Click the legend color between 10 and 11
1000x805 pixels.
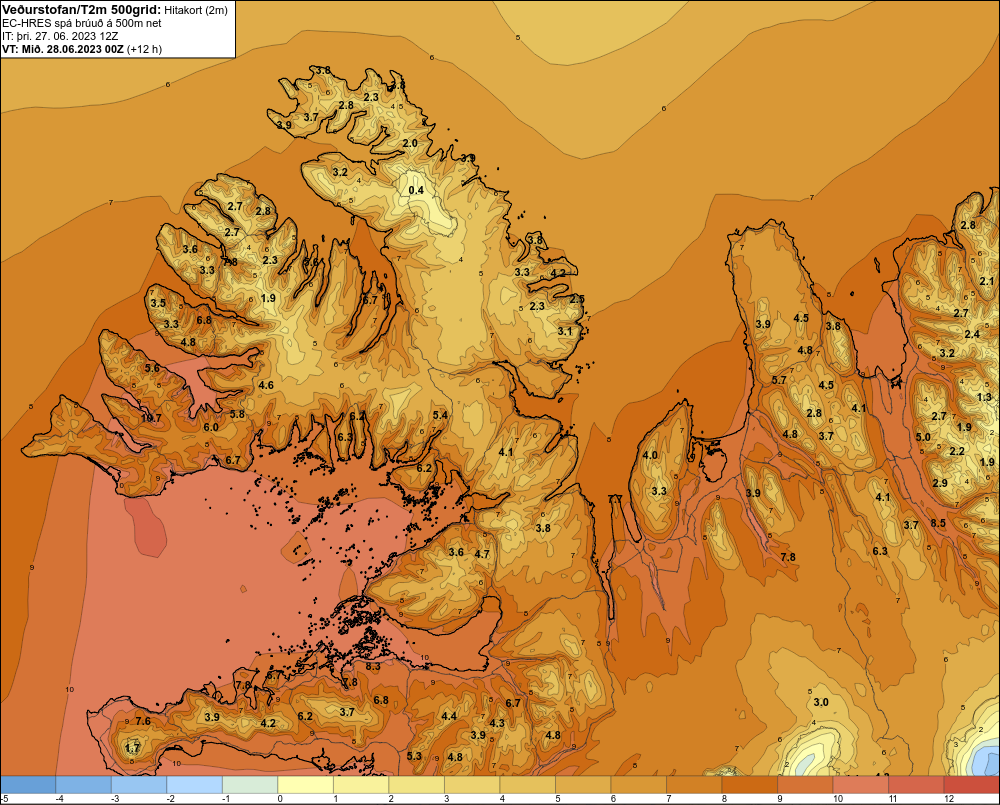[860, 785]
